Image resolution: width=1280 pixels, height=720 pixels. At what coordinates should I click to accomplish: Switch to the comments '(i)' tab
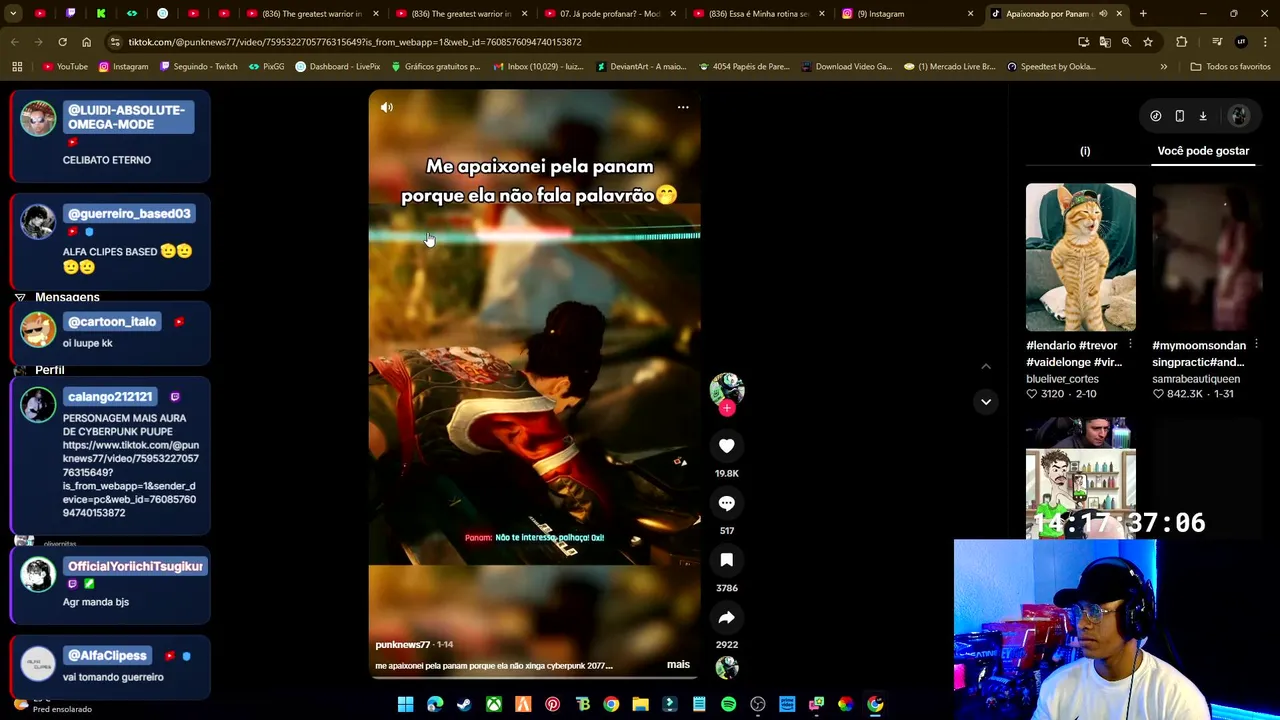tap(1085, 151)
